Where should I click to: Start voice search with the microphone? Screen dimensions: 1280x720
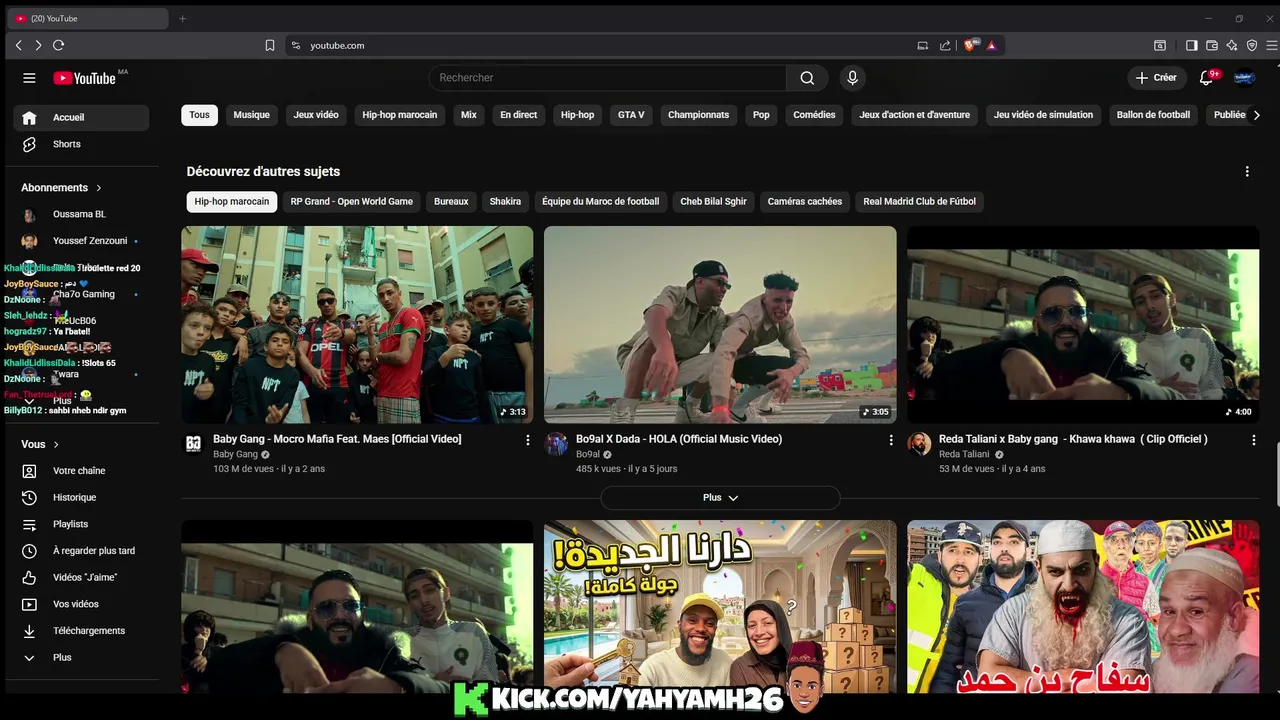pyautogui.click(x=852, y=78)
